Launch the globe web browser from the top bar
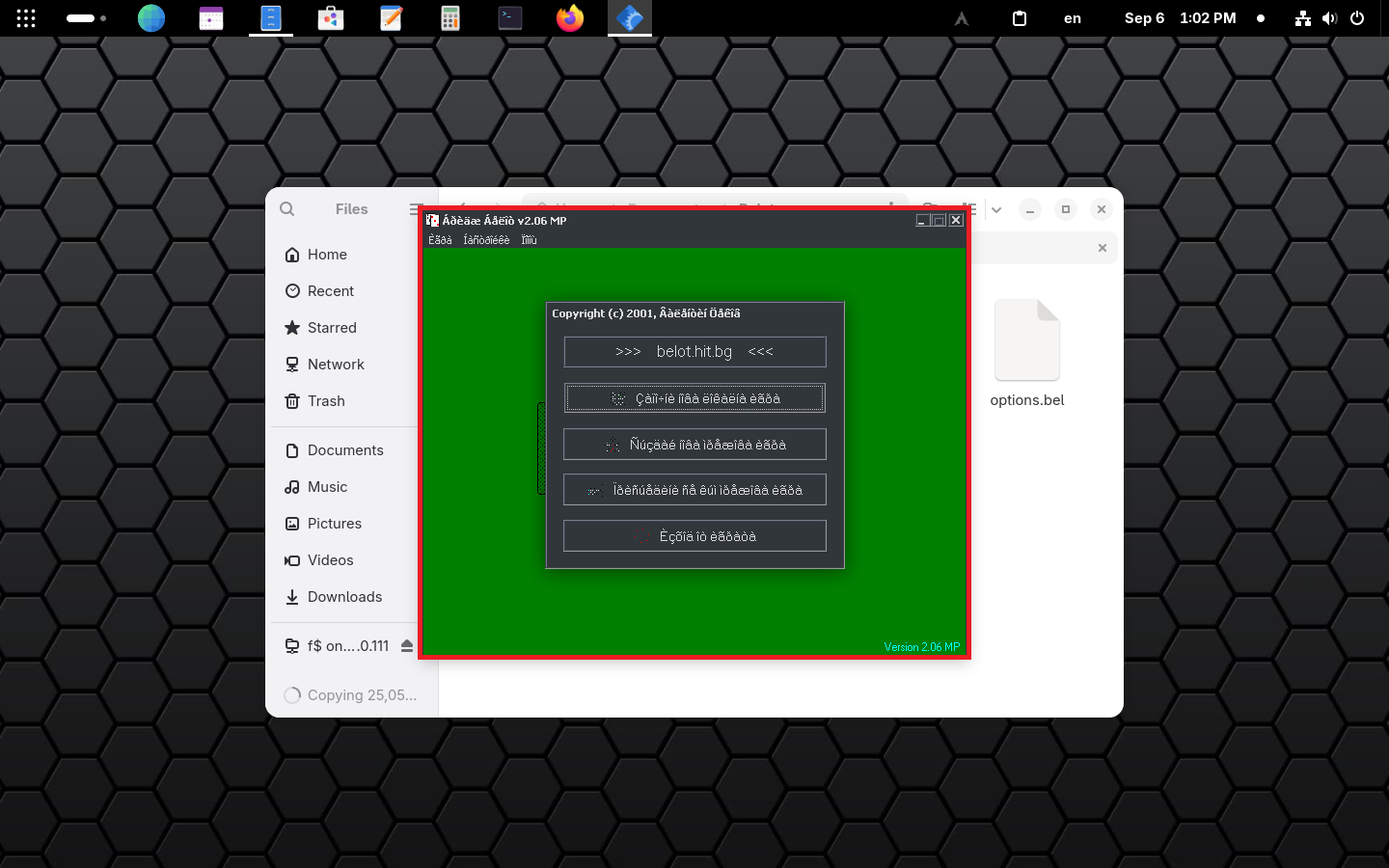The width and height of the screenshot is (1389, 868). 151,18
